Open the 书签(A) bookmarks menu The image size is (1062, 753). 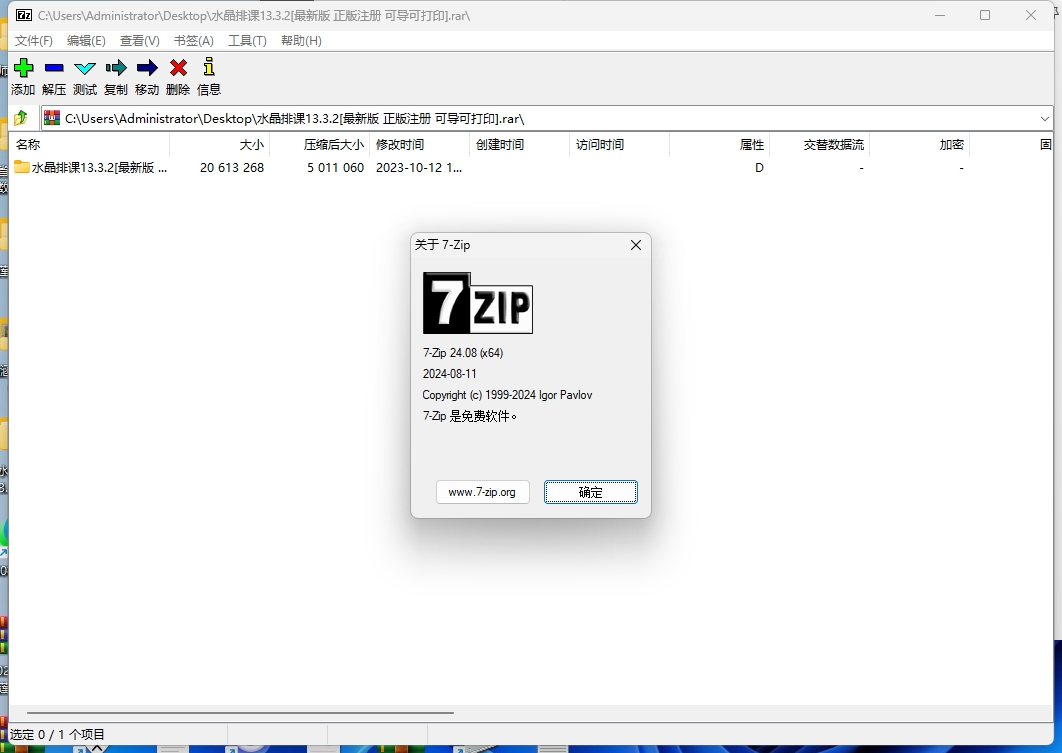pyautogui.click(x=194, y=41)
